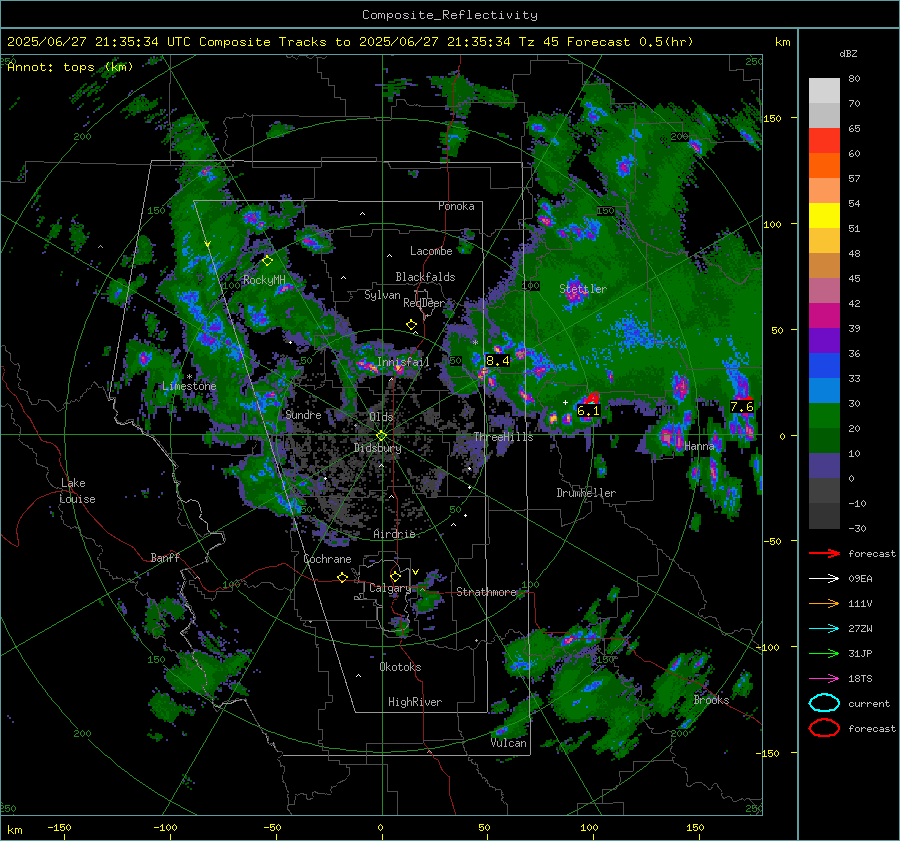This screenshot has width=900, height=841.
Task: Pick the dark orange swatch between 60 and 57 dBZ
Action: (x=824, y=166)
